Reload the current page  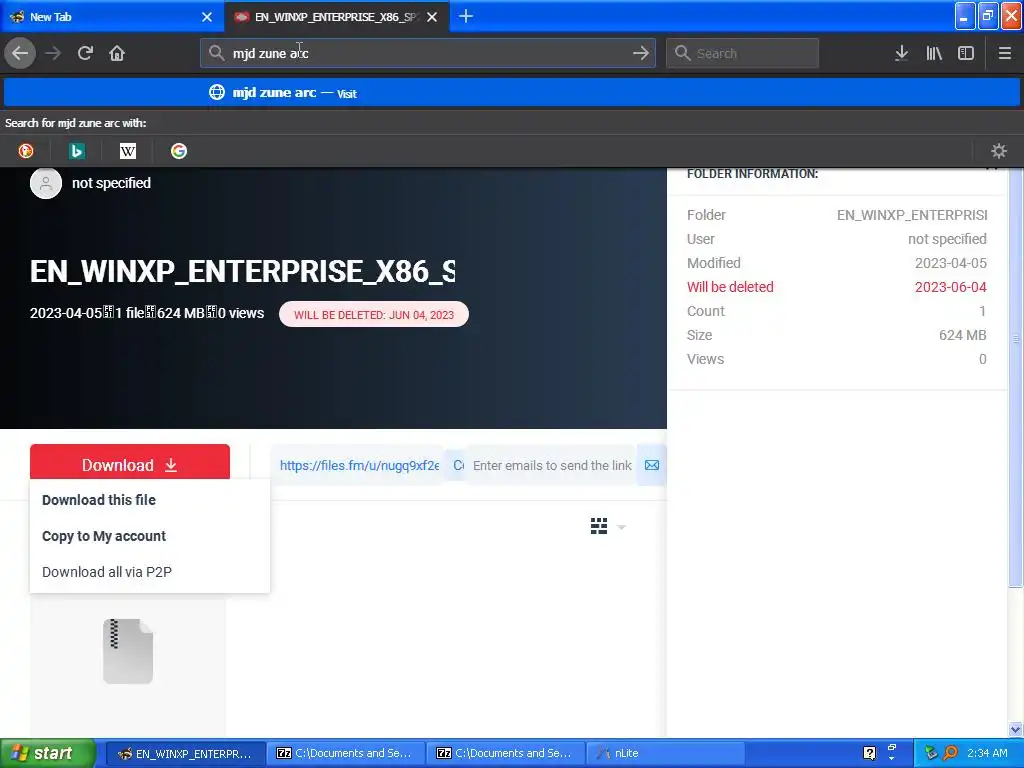click(x=85, y=53)
